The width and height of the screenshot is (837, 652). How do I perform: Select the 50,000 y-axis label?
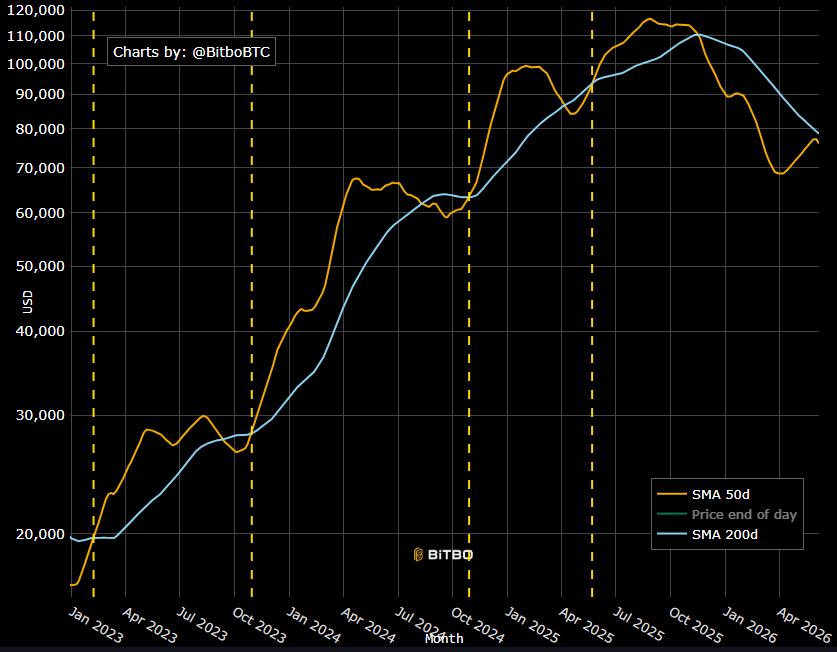click(40, 266)
